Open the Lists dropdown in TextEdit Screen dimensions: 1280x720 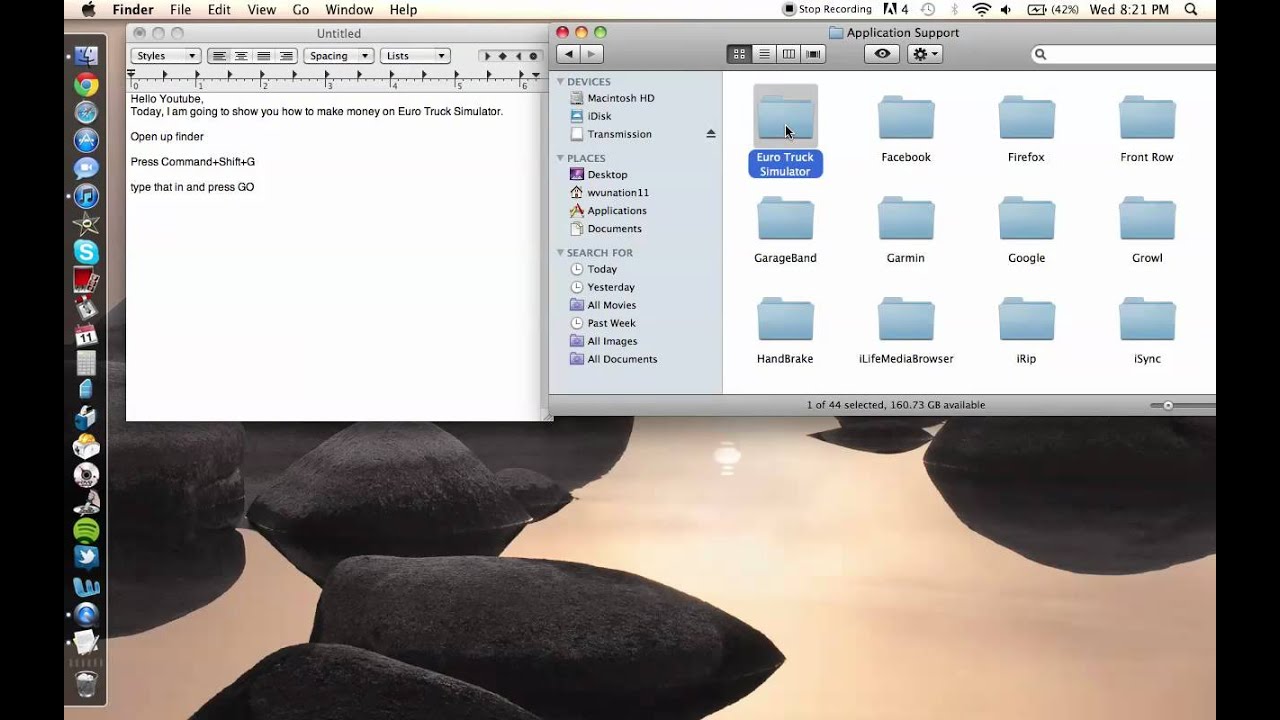click(414, 56)
